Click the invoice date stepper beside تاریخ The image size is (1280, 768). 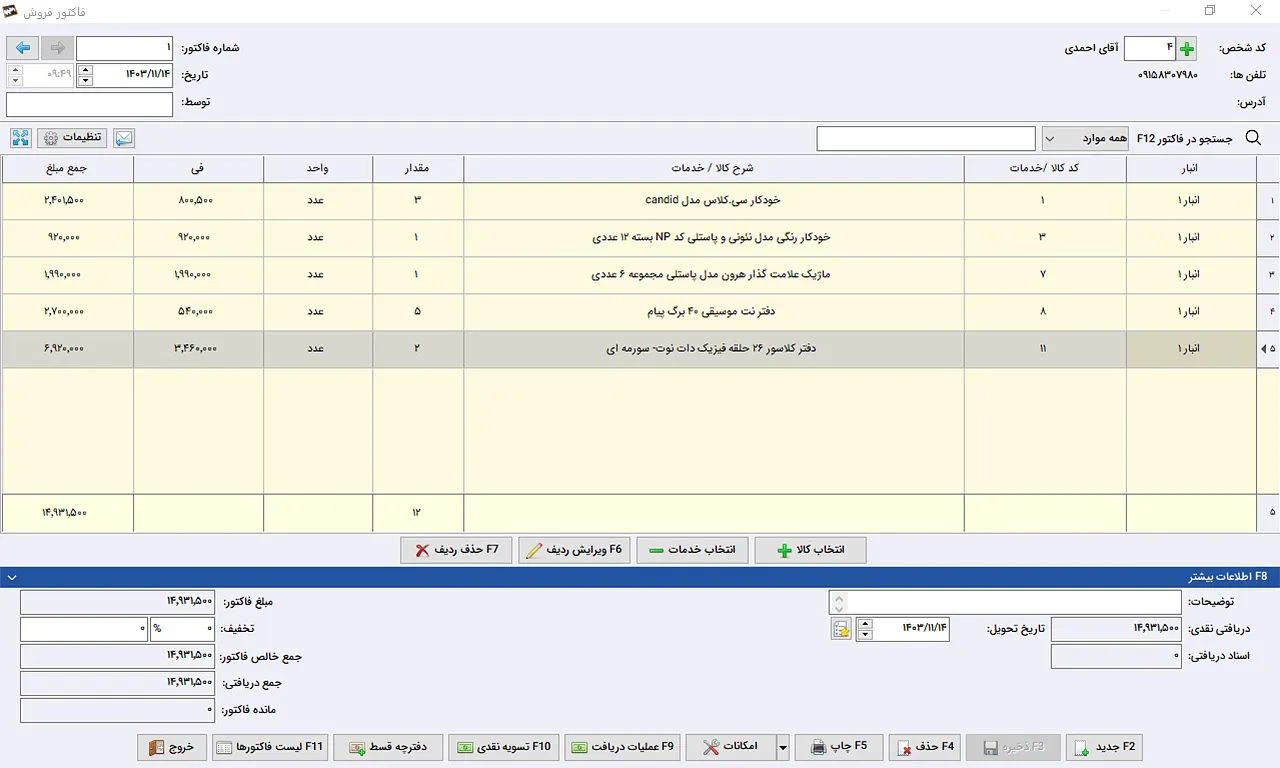point(85,75)
